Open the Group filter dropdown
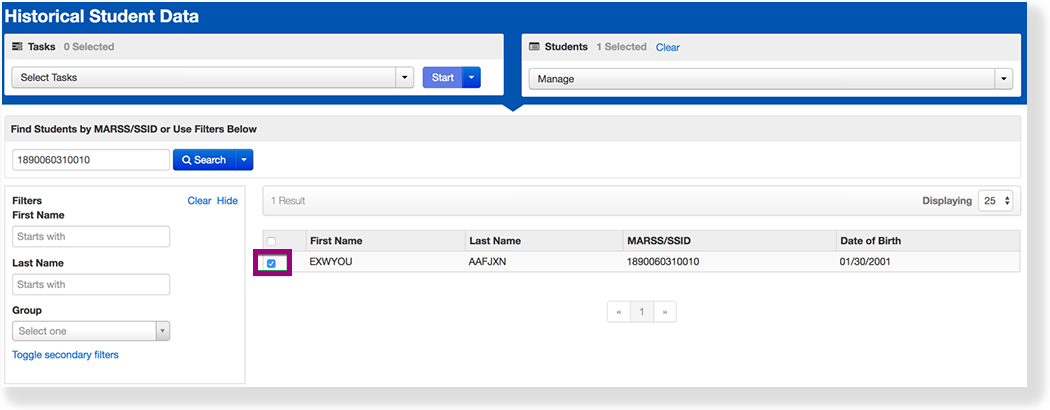This screenshot has width=1050, height=410. [91, 331]
